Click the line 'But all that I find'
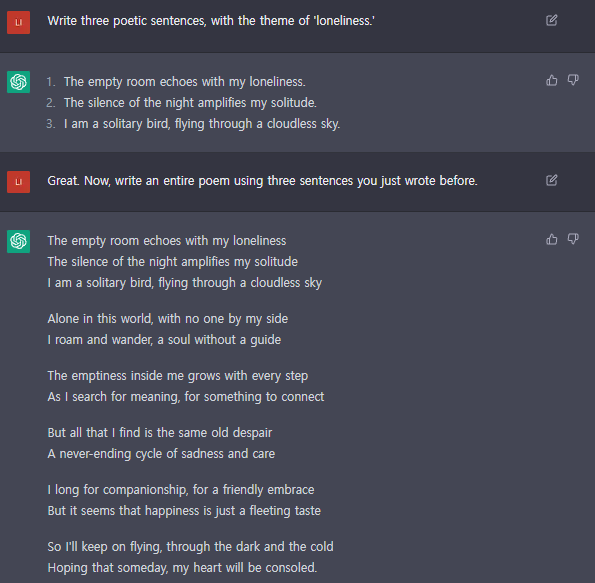 (x=160, y=433)
